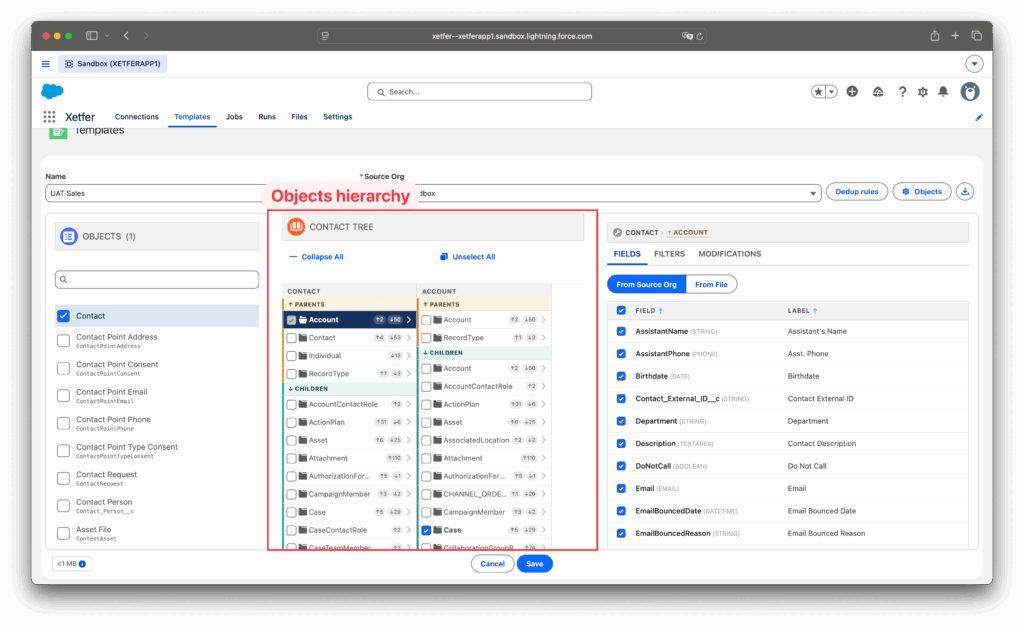Click the Dedup rules button
The height and width of the screenshot is (626, 1024).
pyautogui.click(x=856, y=192)
